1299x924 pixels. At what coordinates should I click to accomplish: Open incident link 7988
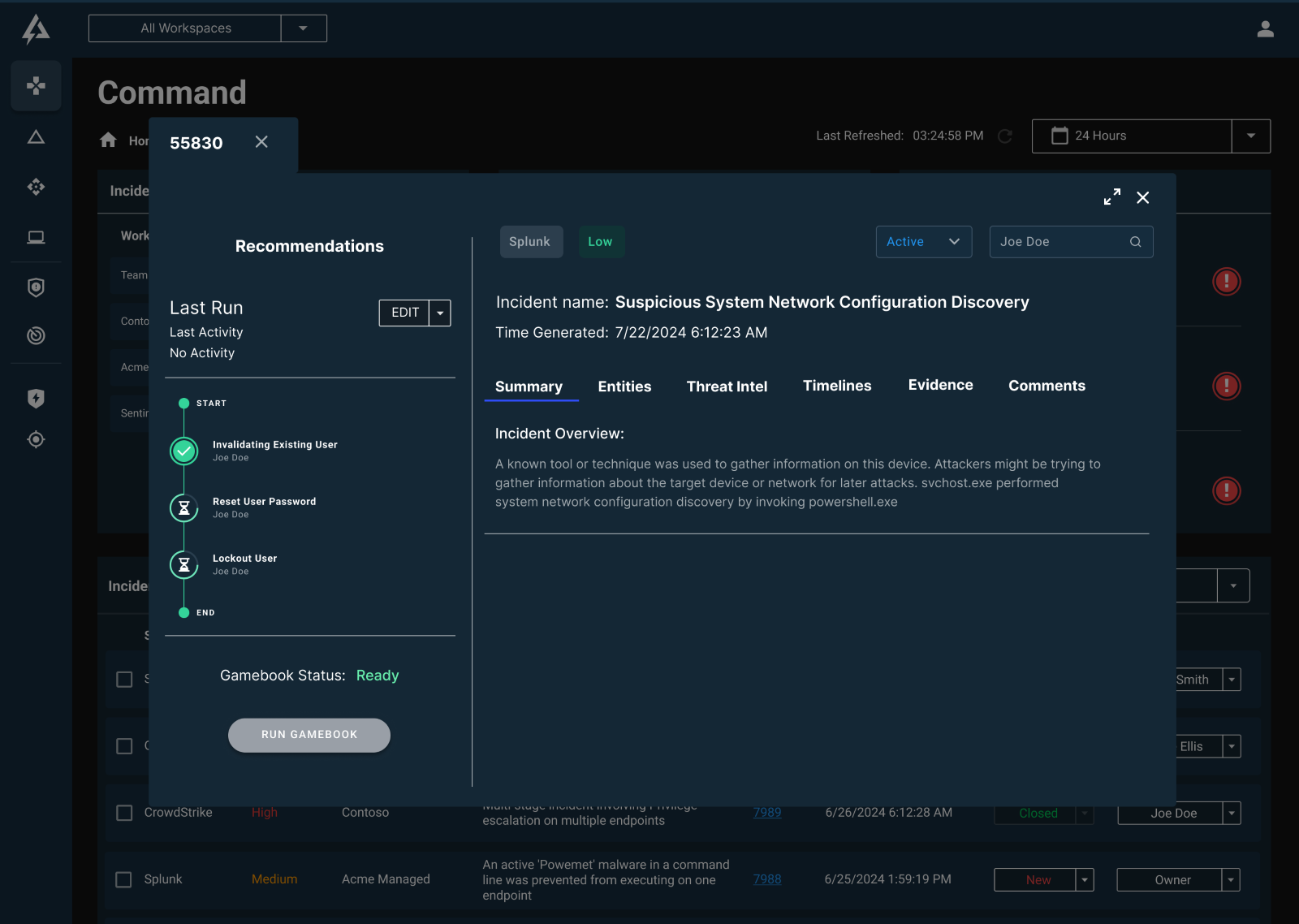[766, 879]
